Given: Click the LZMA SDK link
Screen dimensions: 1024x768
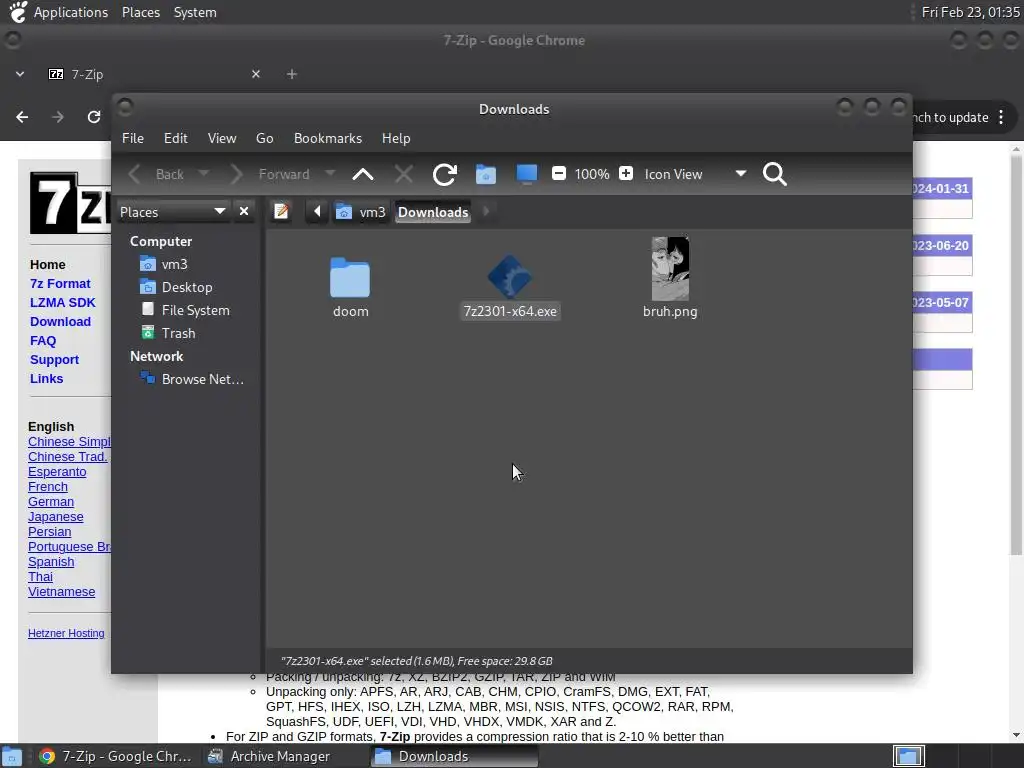Looking at the screenshot, I should pos(63,302).
